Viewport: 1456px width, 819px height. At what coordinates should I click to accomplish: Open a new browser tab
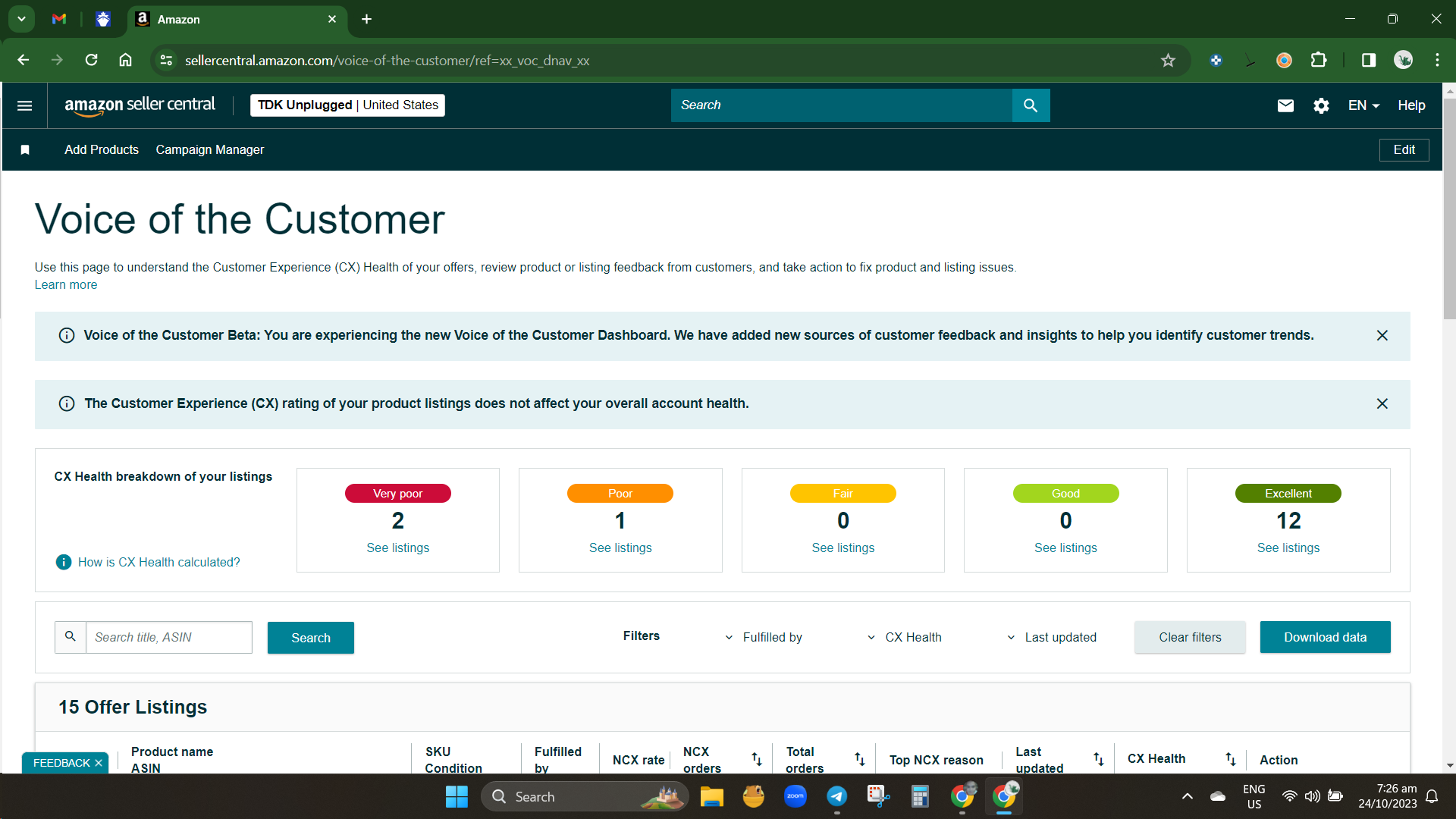click(x=366, y=19)
